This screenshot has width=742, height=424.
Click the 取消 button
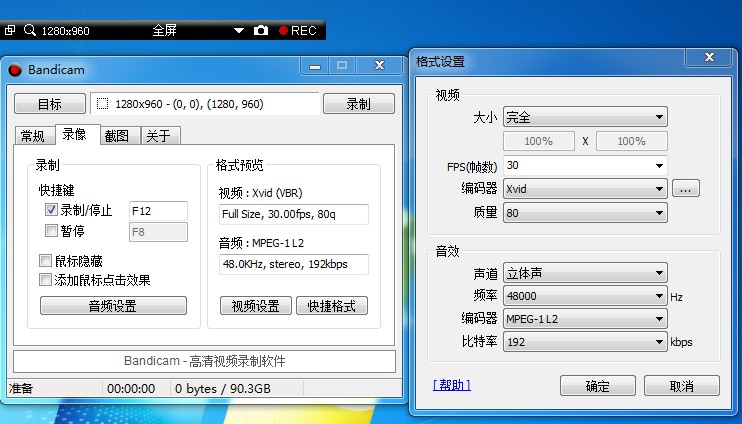tap(681, 386)
